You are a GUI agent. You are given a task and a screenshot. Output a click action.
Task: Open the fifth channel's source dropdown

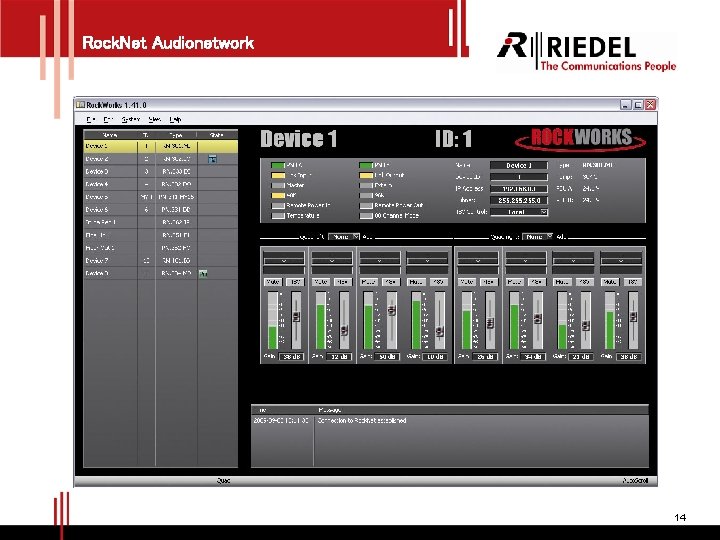pyautogui.click(x=478, y=260)
